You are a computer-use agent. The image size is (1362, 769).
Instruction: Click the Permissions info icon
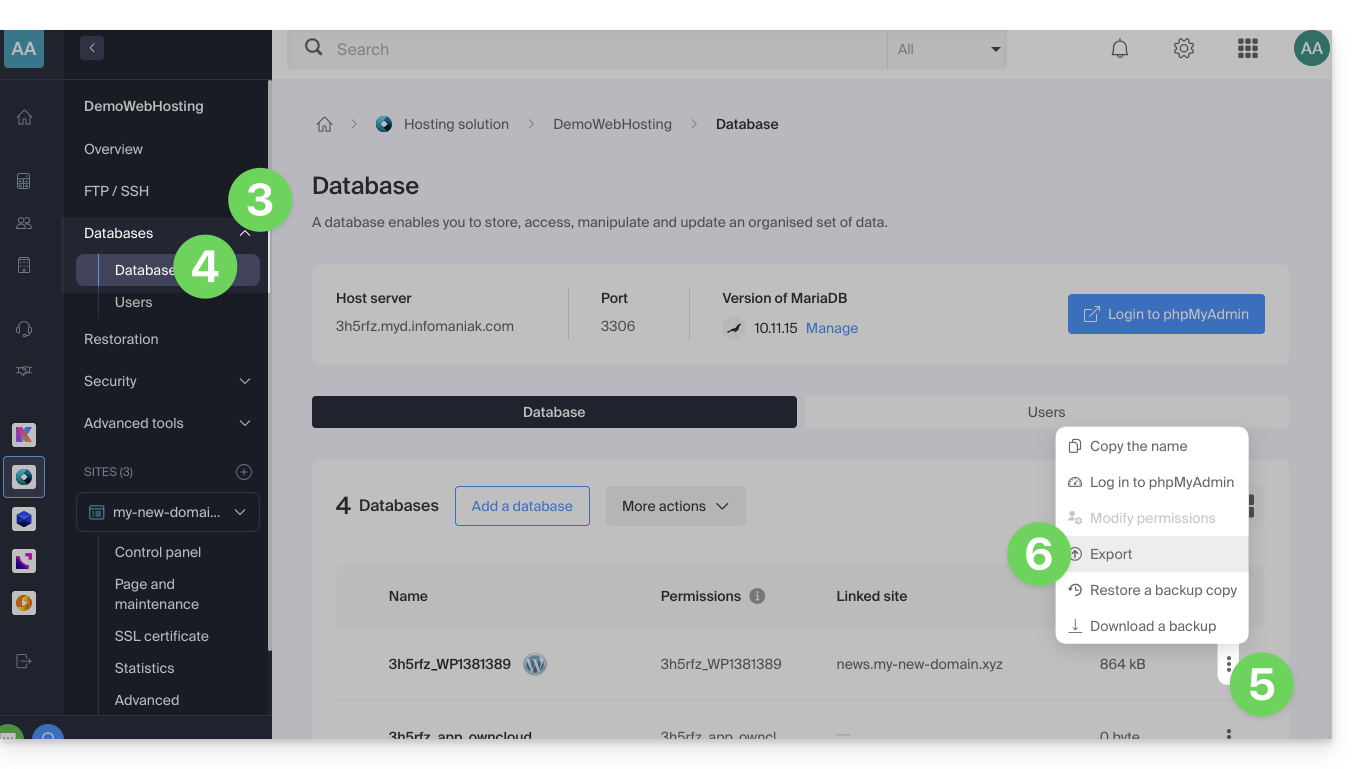click(x=757, y=596)
